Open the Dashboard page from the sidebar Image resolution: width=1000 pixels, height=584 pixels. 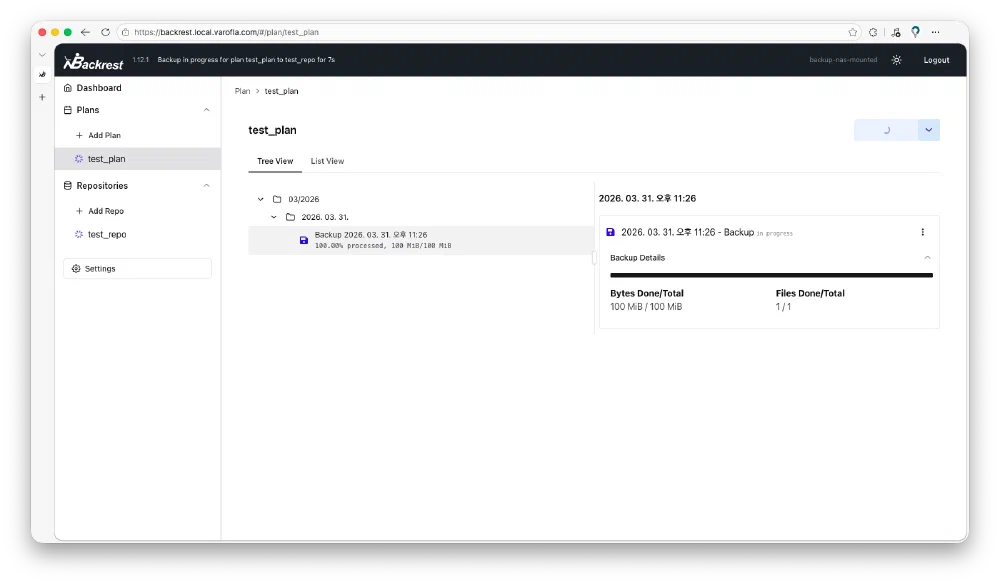tap(98, 88)
